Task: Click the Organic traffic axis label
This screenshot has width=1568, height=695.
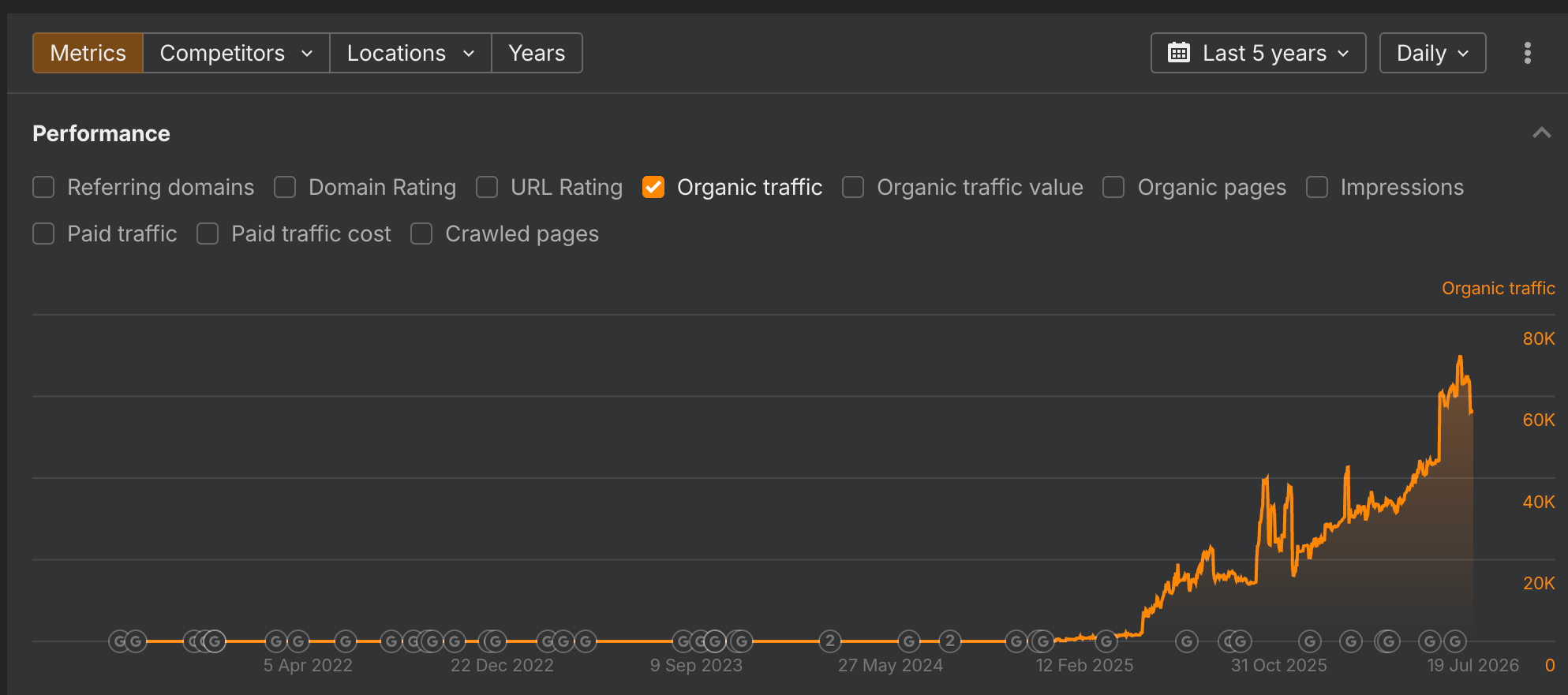Action: pos(1499,288)
